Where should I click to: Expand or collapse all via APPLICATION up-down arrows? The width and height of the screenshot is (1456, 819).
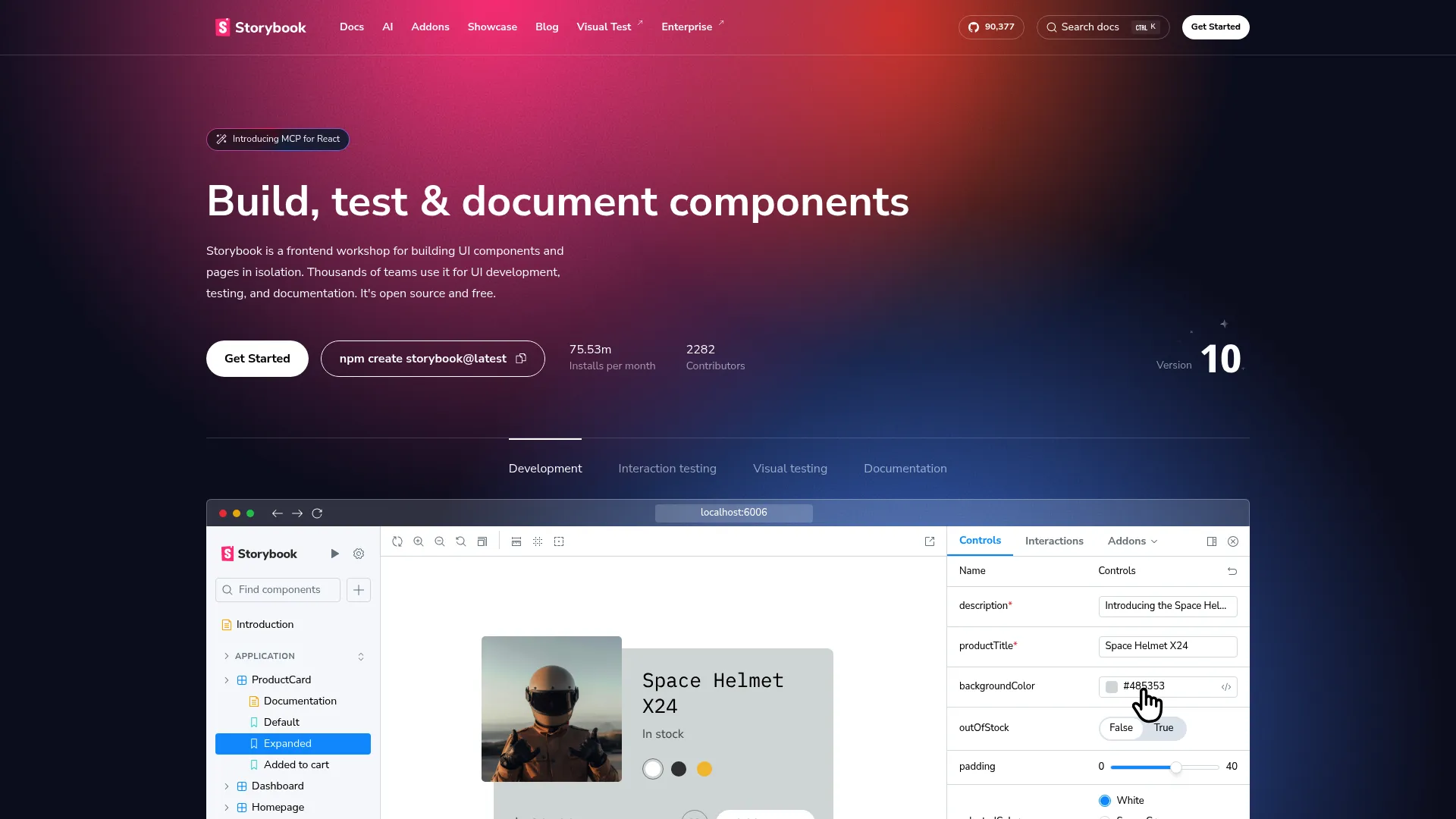tap(361, 657)
